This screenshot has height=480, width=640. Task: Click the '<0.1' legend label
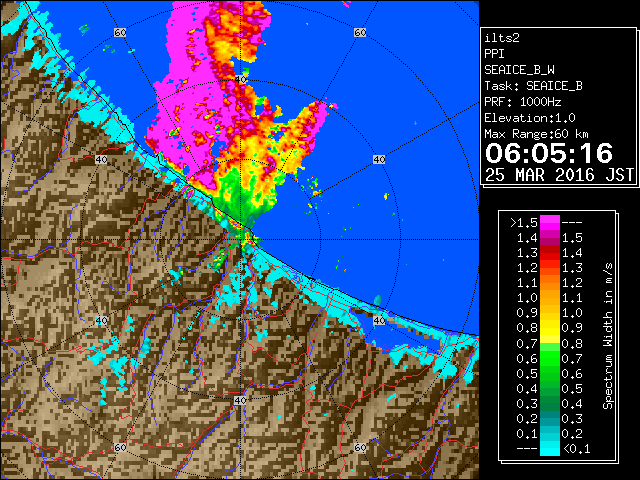point(576,449)
